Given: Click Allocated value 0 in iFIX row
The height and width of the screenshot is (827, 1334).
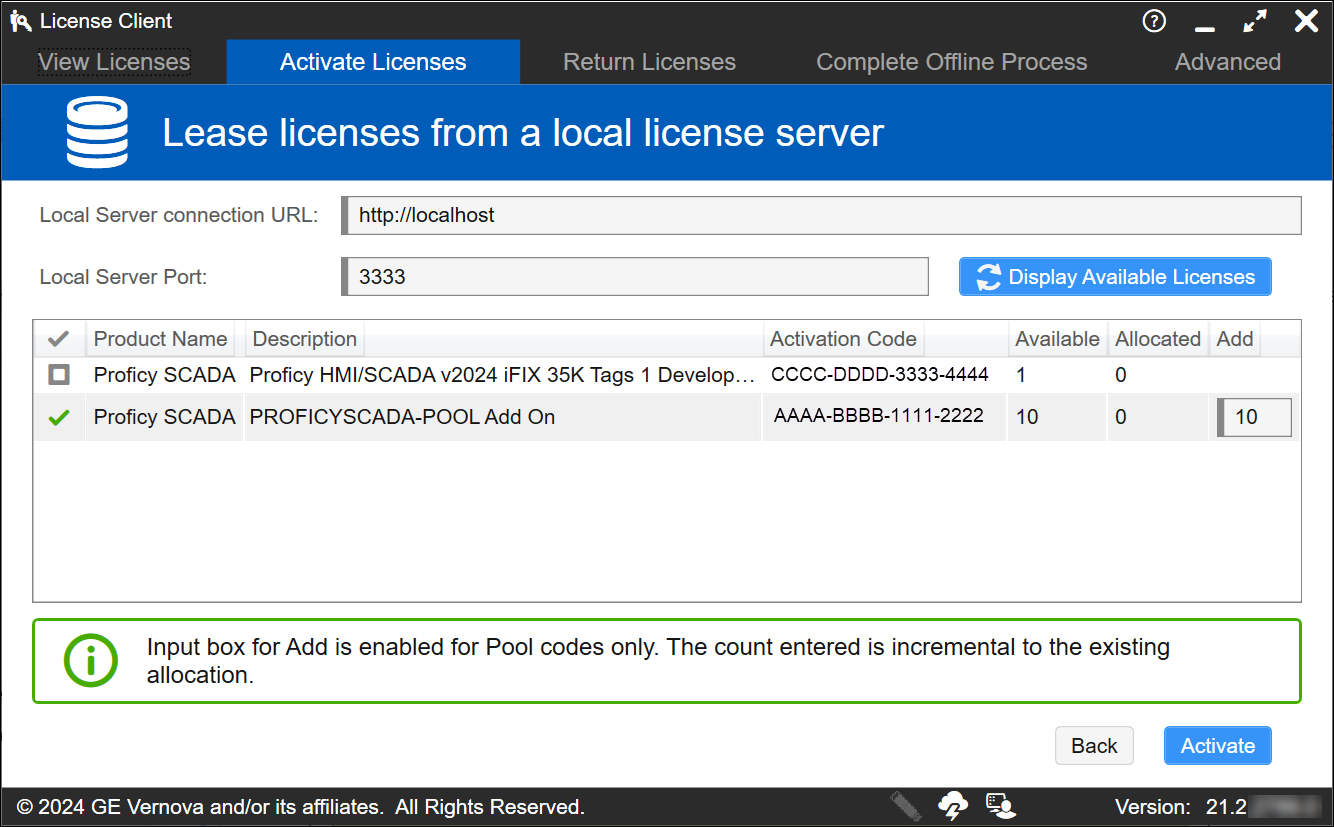Looking at the screenshot, I should pyautogui.click(x=1121, y=376).
